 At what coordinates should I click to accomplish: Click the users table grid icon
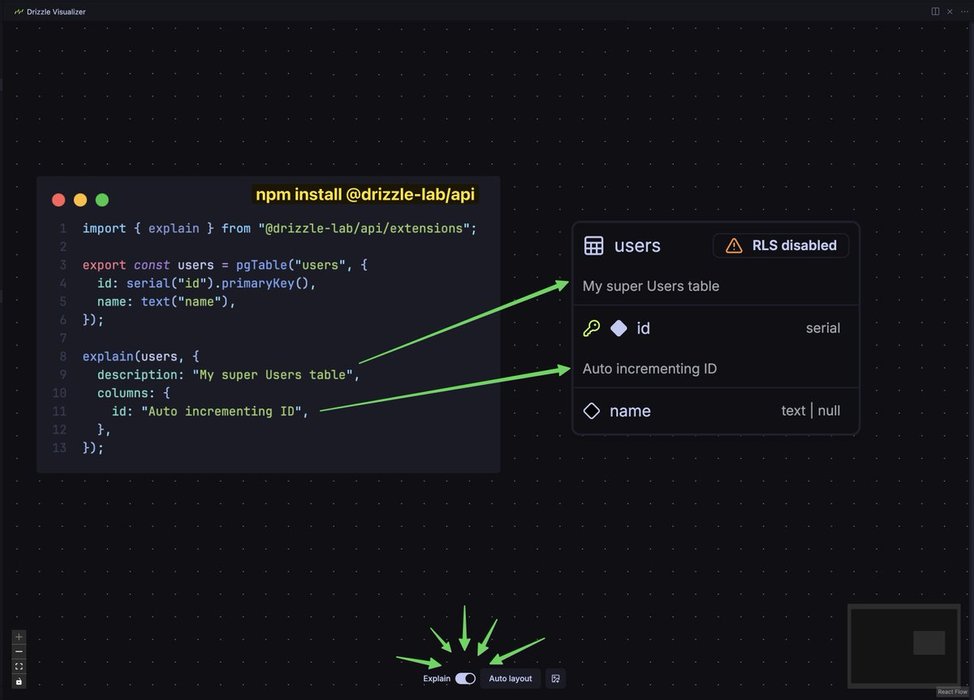(593, 246)
